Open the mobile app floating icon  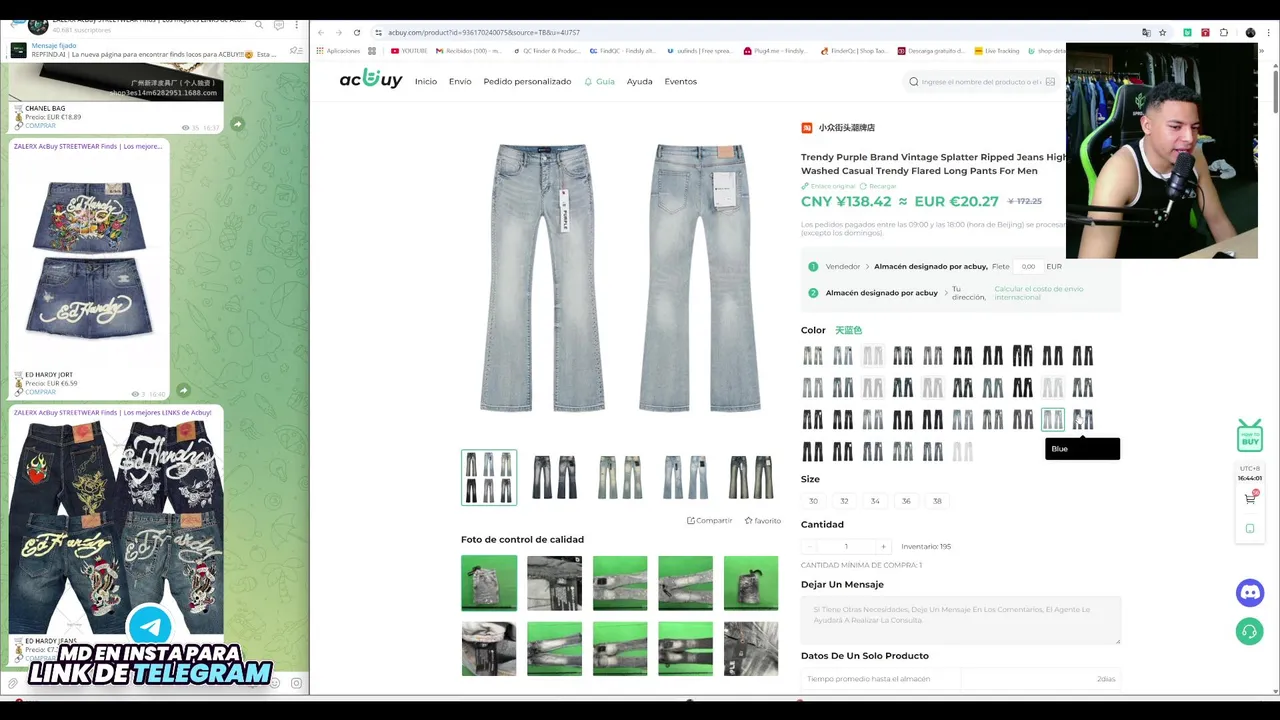(x=1250, y=528)
